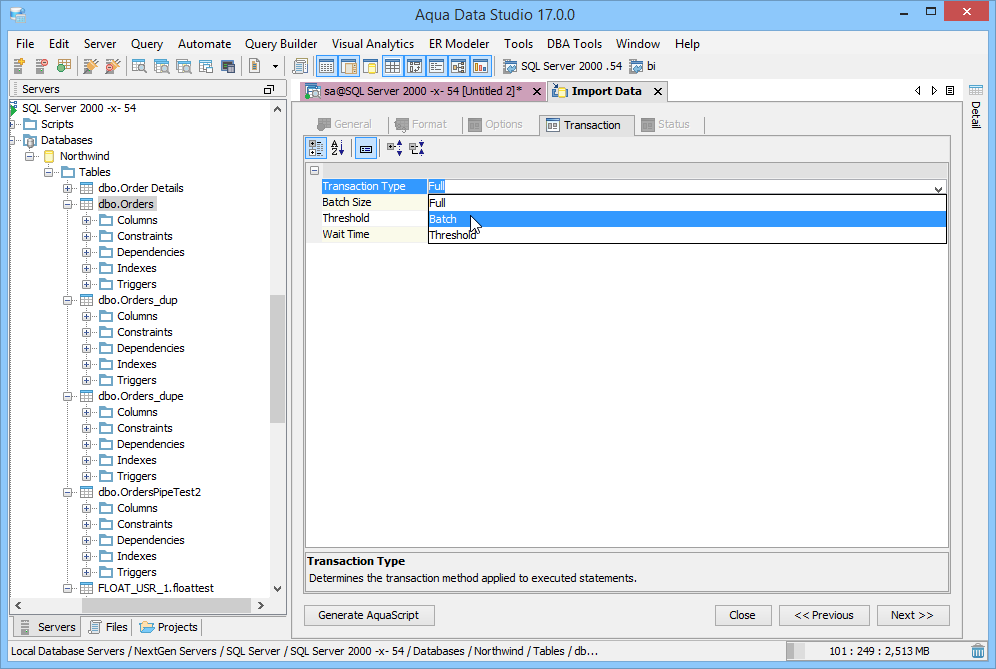This screenshot has height=669, width=996.
Task: Click the grid table view toolbar icon
Action: [x=393, y=66]
